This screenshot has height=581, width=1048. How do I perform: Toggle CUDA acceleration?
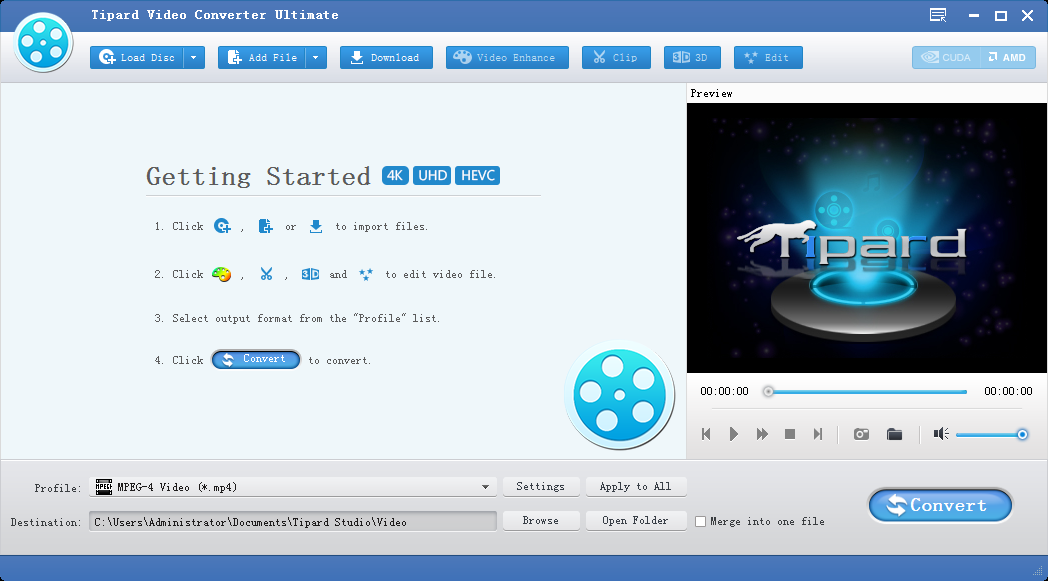(x=946, y=58)
